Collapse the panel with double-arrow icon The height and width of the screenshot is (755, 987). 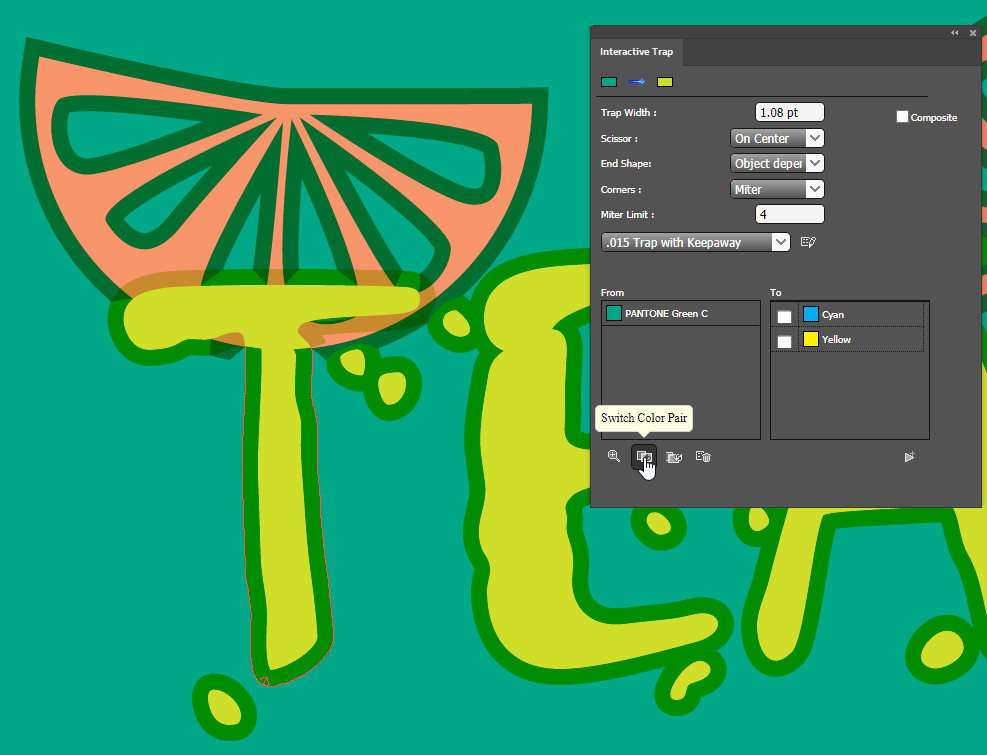click(955, 33)
